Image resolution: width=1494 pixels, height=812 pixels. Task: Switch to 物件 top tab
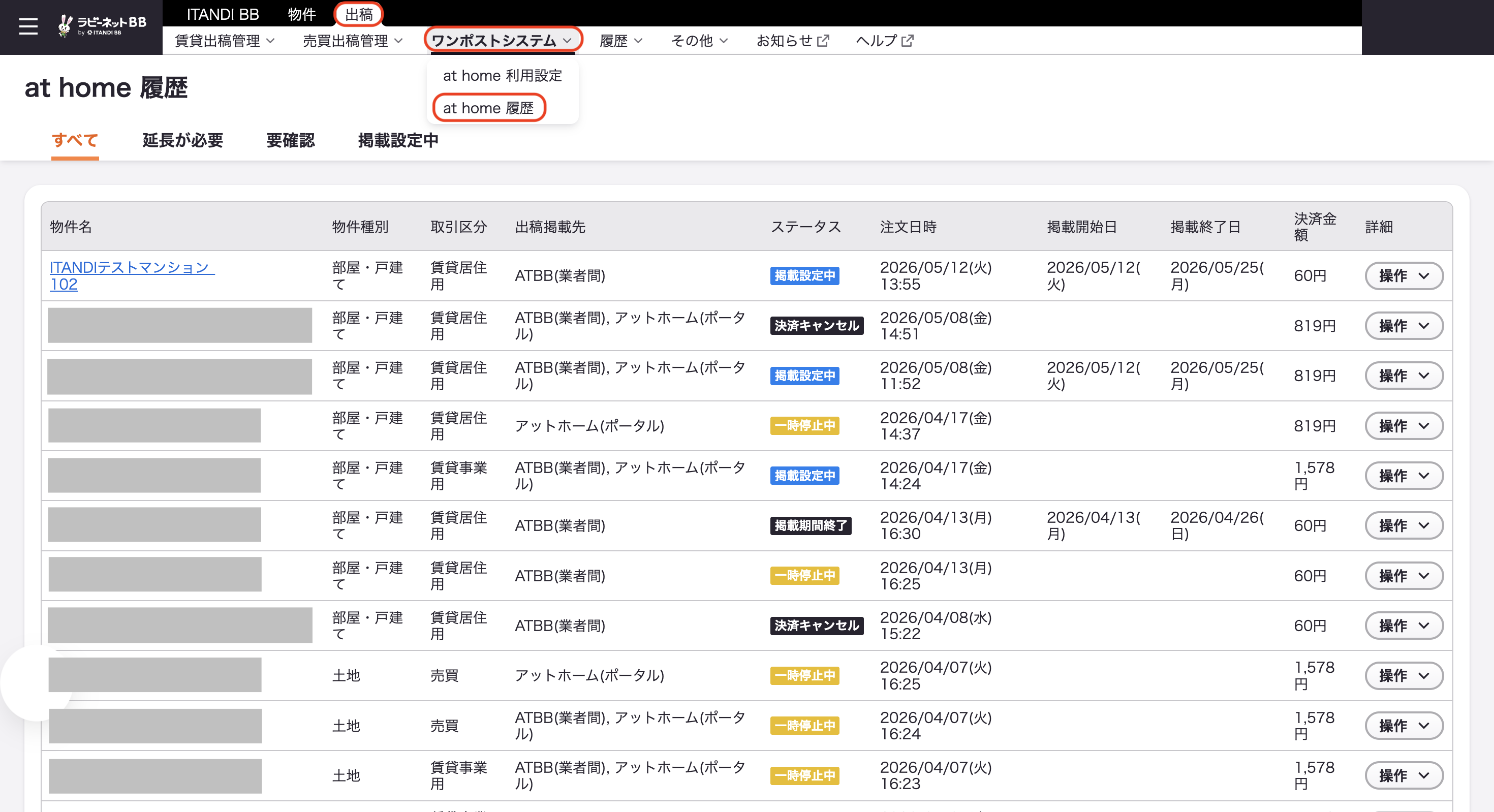(x=301, y=14)
